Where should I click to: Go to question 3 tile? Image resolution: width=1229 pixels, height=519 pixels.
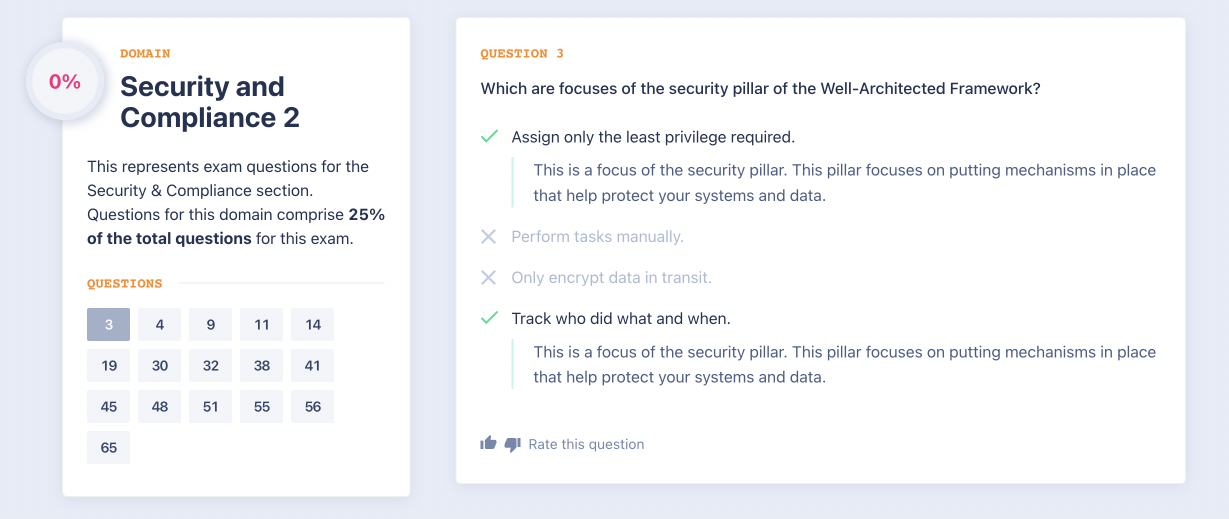coord(108,325)
